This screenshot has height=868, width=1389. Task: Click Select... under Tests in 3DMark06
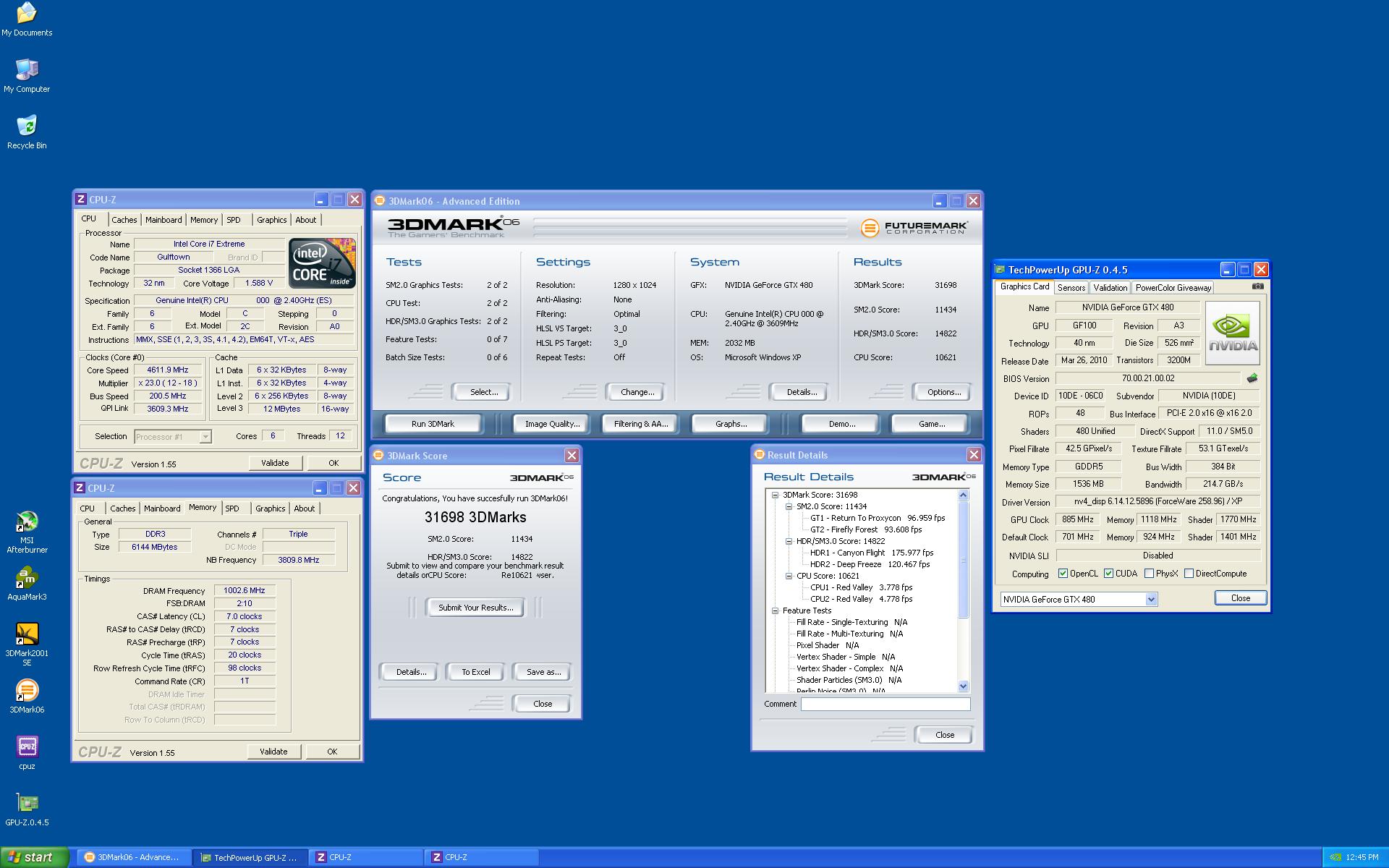point(483,392)
